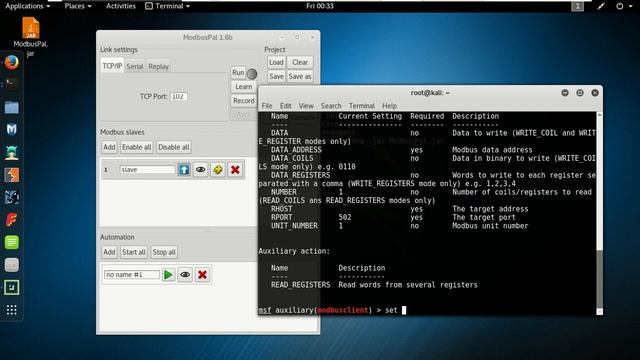Switch to the TCP/IP tab

click(x=112, y=66)
